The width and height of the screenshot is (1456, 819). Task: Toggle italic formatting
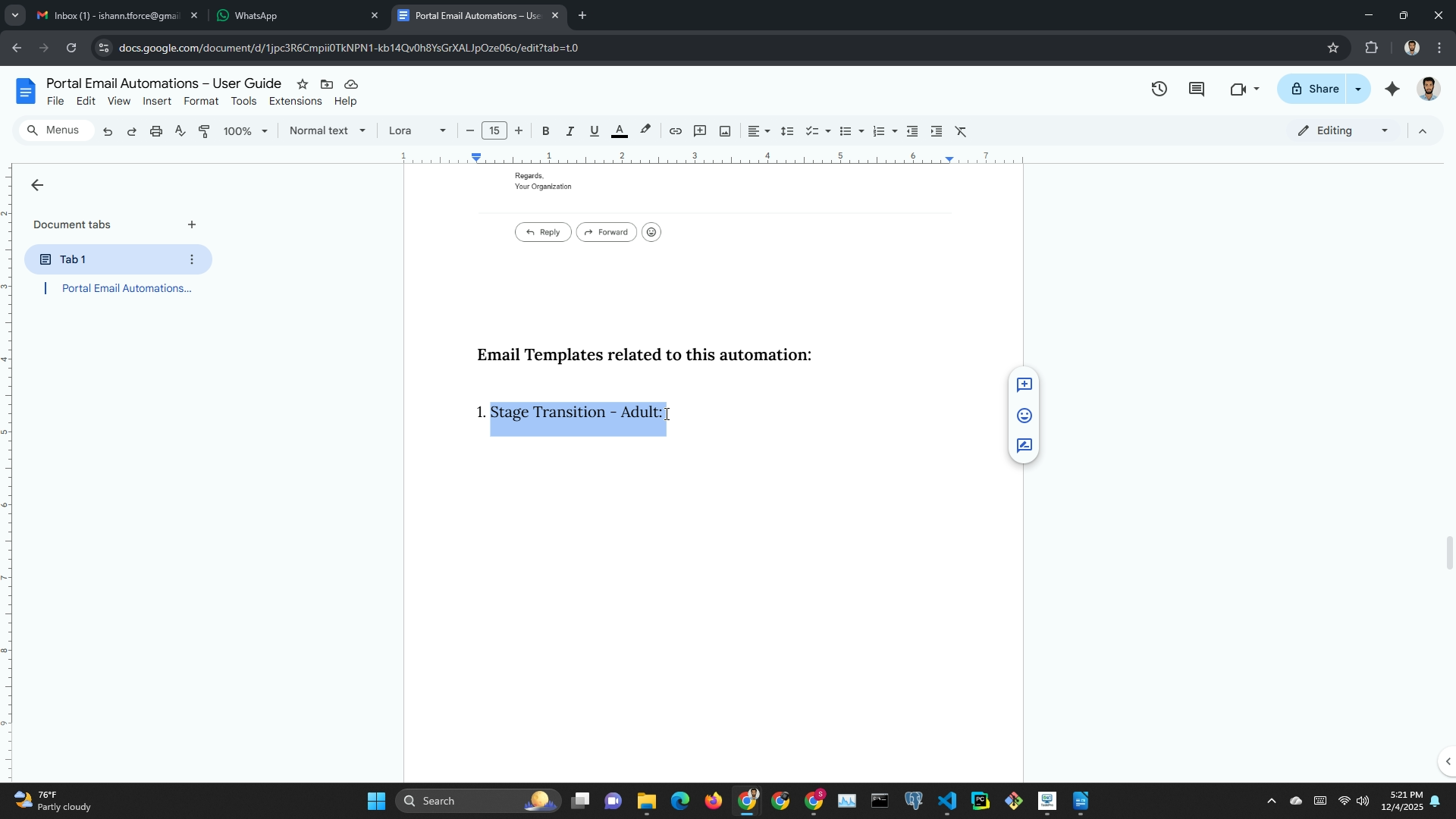click(570, 131)
